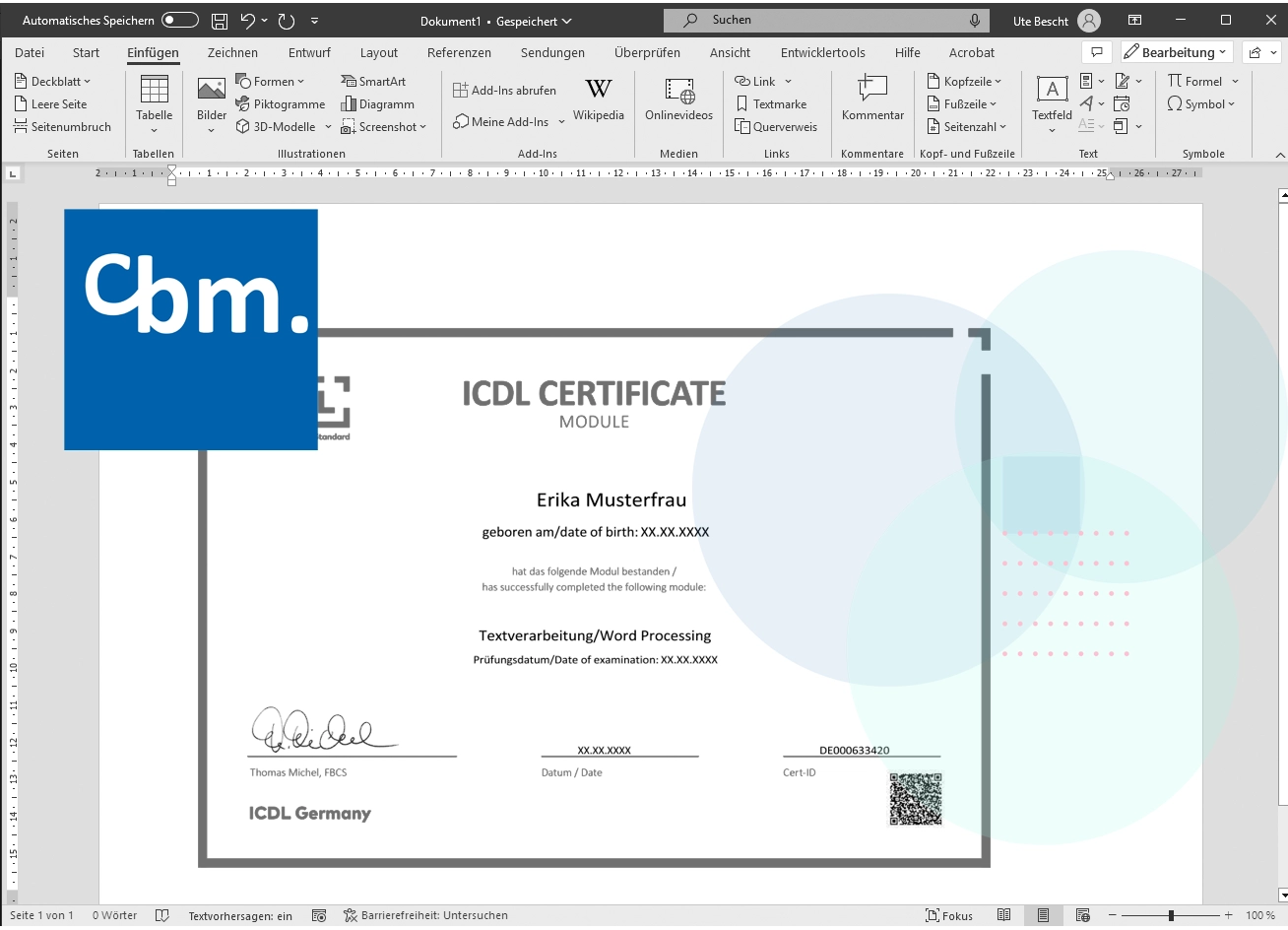Open the Bearbeitung mode dropdown

pos(1177,52)
